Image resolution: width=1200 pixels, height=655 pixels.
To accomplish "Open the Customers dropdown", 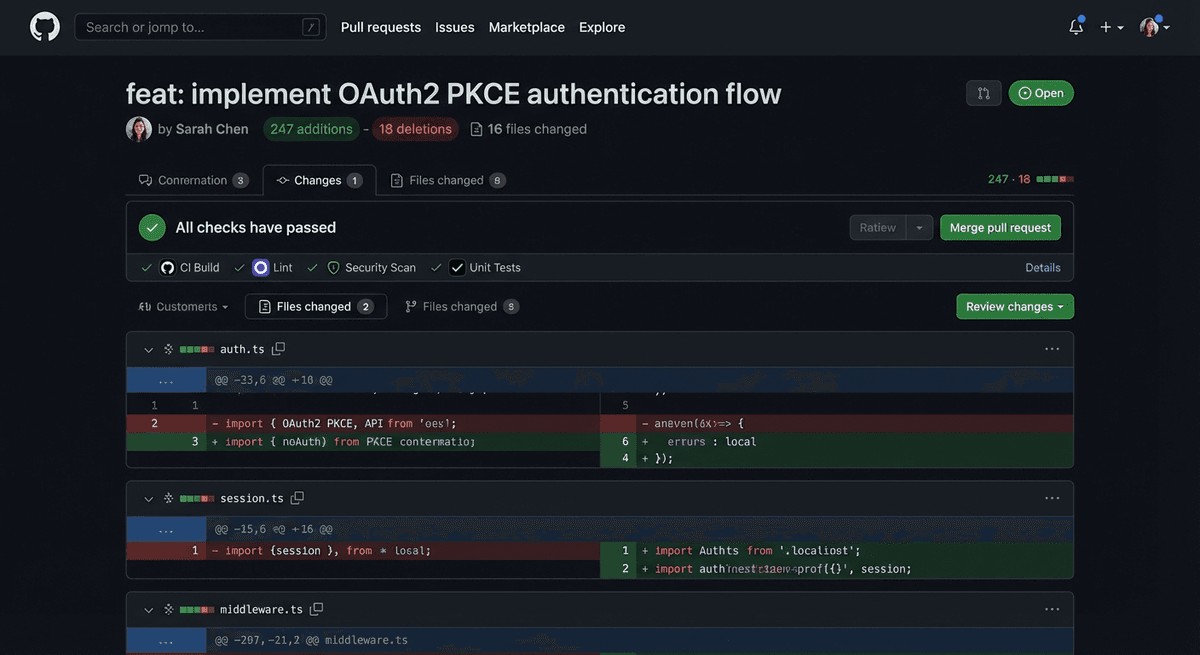I will (x=184, y=306).
